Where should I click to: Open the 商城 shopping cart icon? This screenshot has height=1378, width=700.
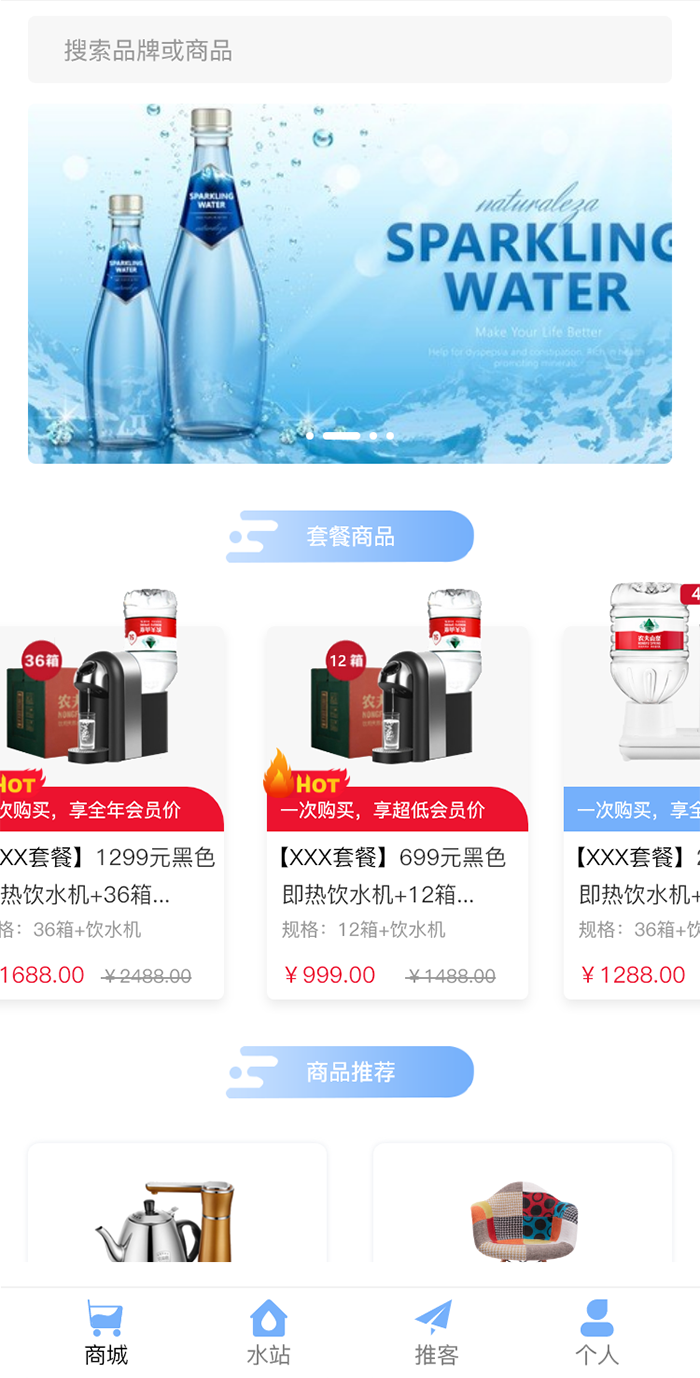[x=105, y=1318]
